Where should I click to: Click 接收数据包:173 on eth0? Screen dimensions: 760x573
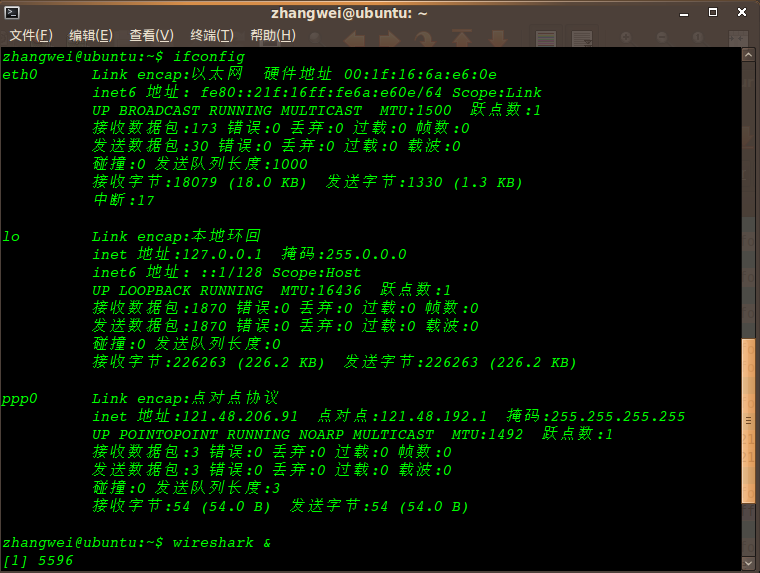click(155, 128)
